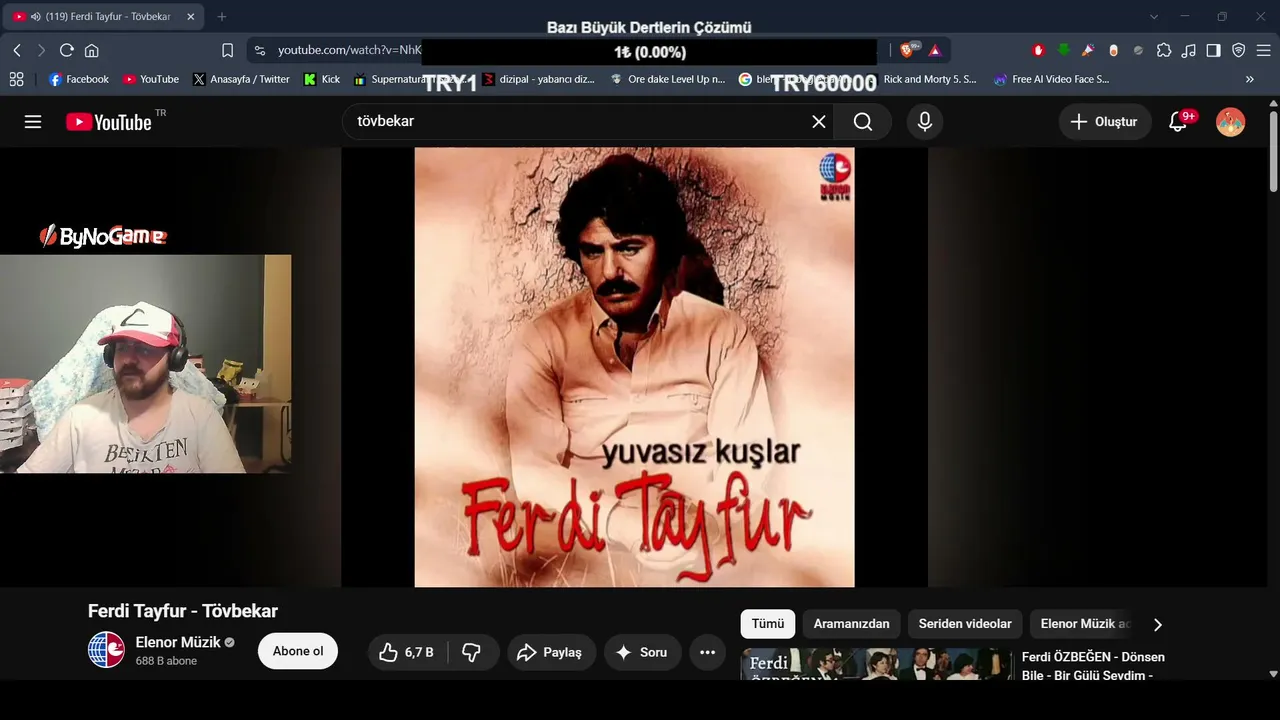Clear the search text with X
The width and height of the screenshot is (1280, 720).
click(x=819, y=121)
